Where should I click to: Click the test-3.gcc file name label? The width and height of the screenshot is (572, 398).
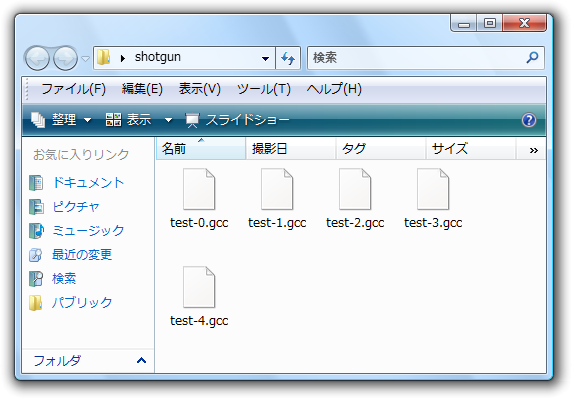pyautogui.click(x=433, y=223)
